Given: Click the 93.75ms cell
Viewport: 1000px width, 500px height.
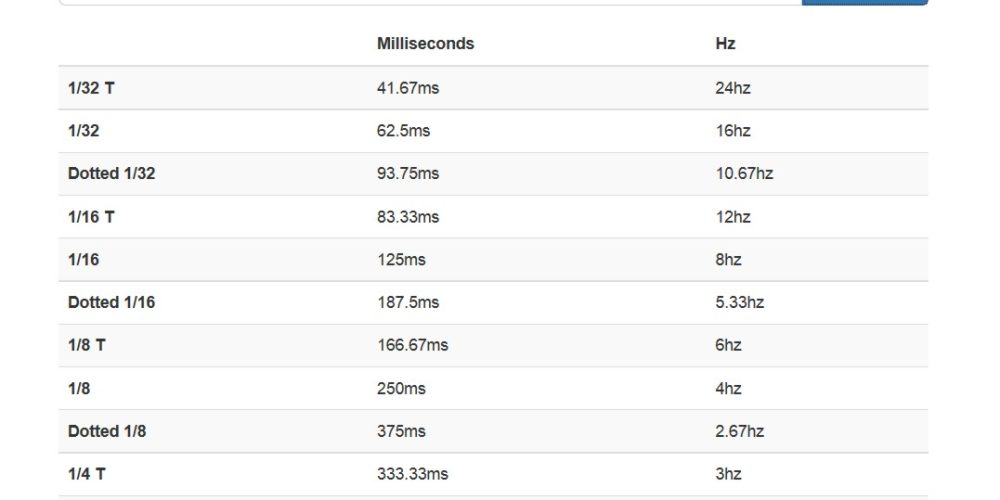Looking at the screenshot, I should (x=407, y=173).
